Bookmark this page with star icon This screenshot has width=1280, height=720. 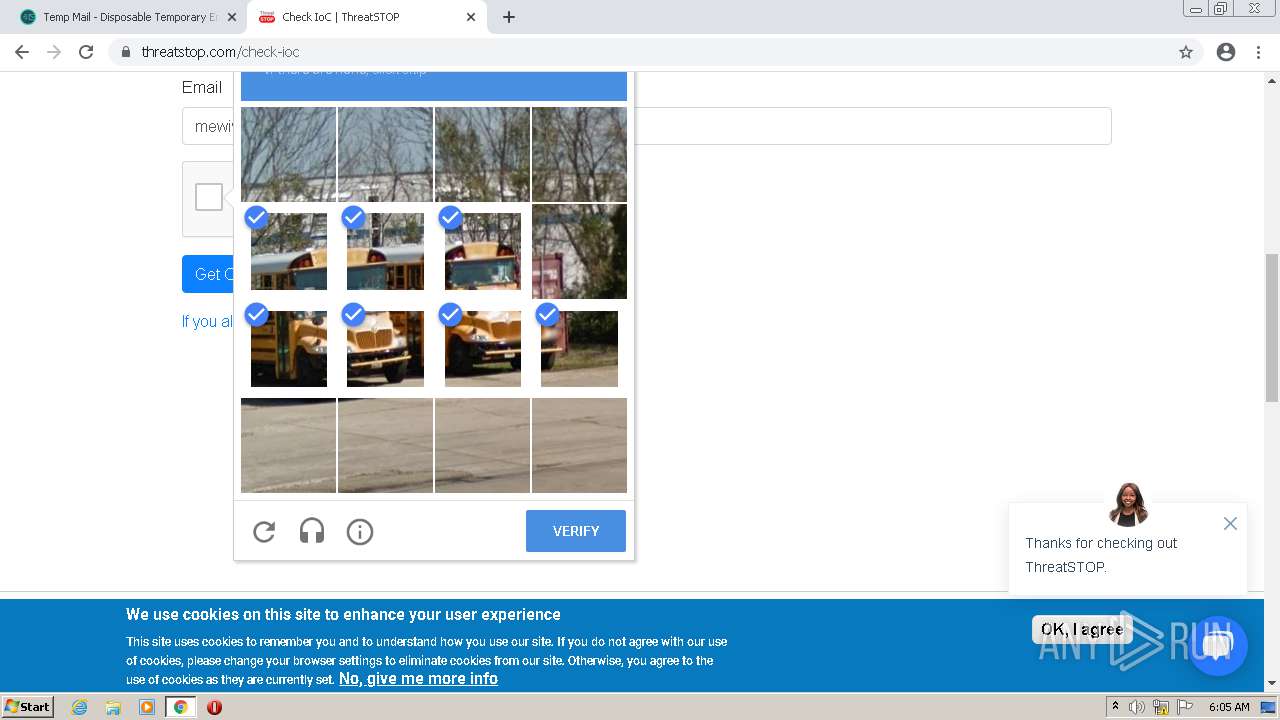[x=1186, y=52]
